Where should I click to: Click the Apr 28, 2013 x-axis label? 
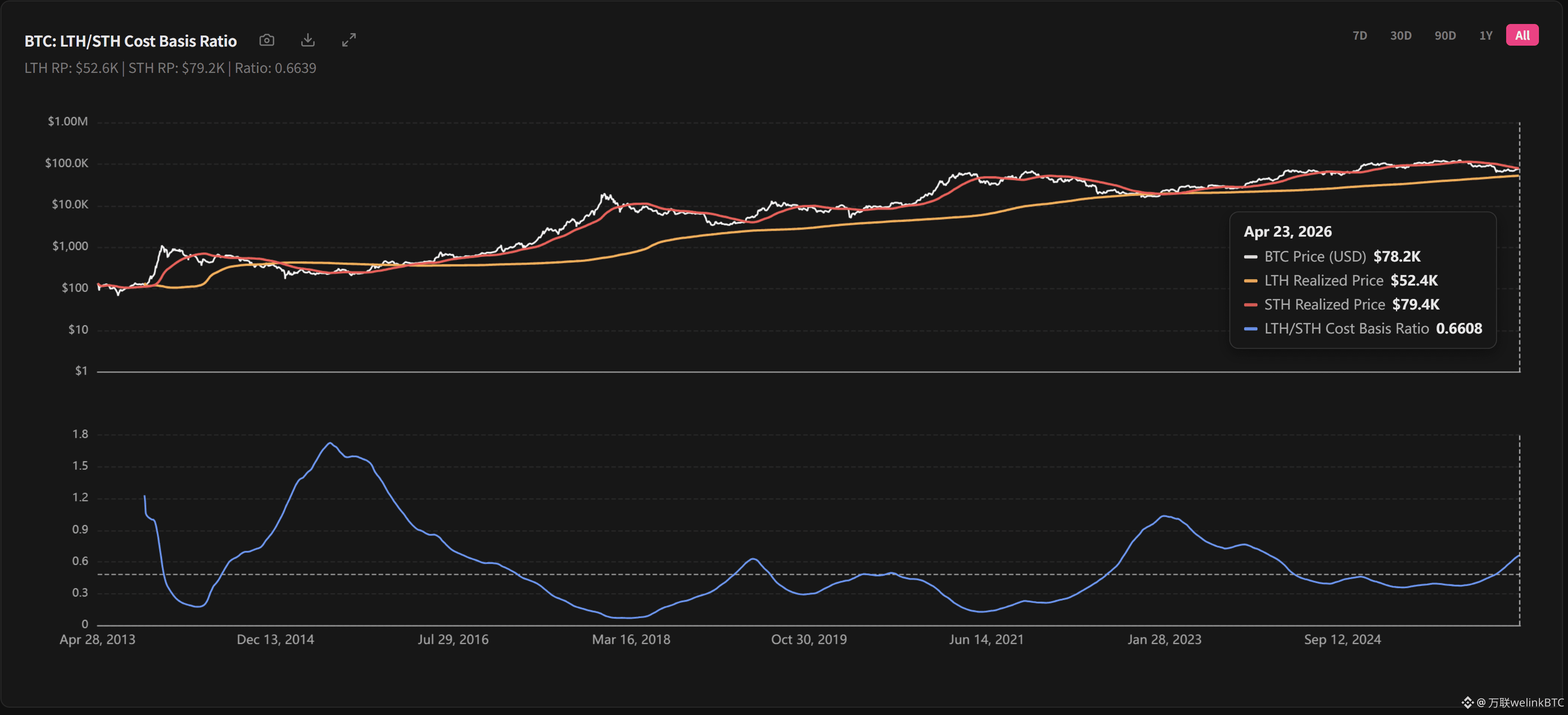click(x=97, y=639)
